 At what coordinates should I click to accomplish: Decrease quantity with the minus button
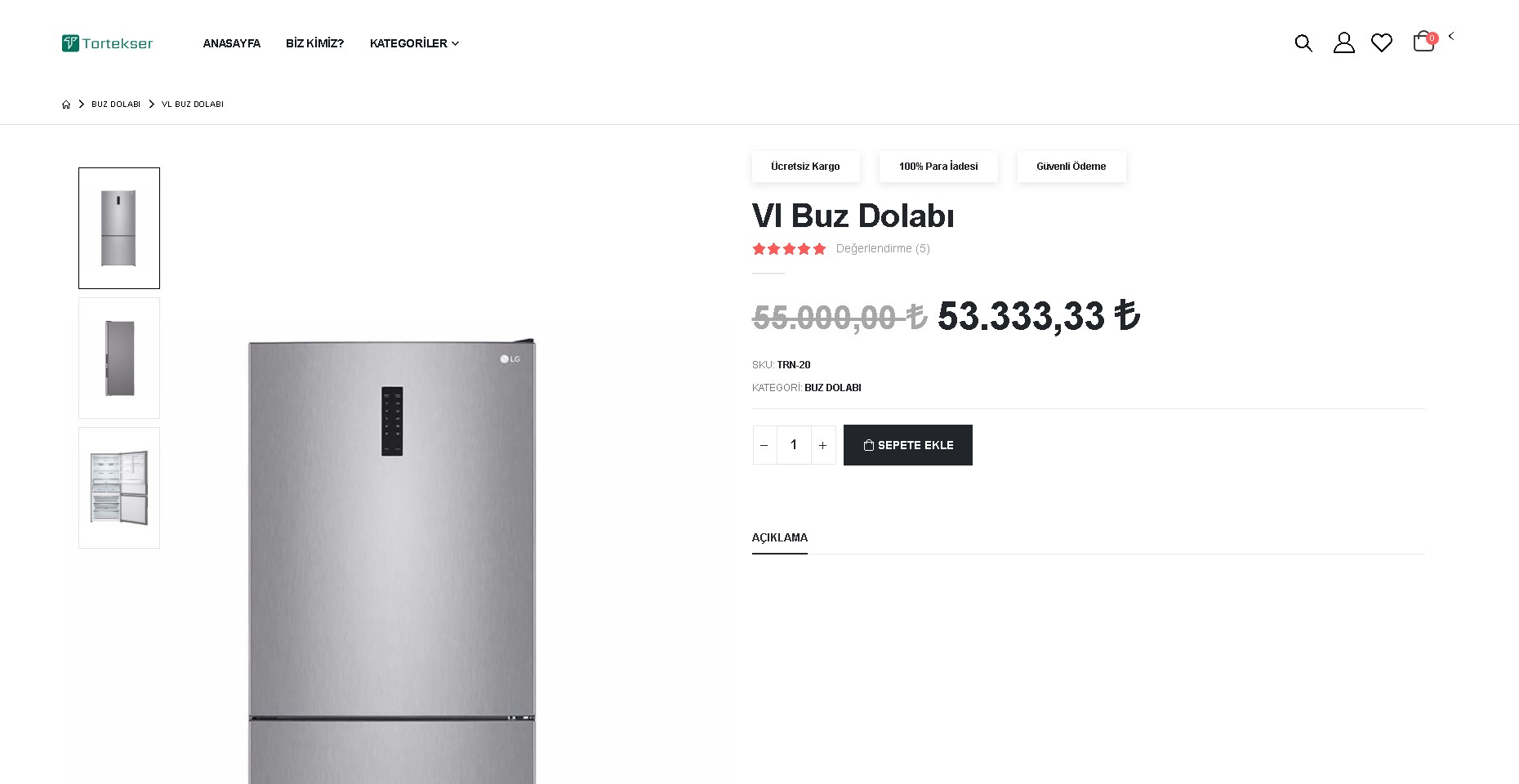[764, 445]
